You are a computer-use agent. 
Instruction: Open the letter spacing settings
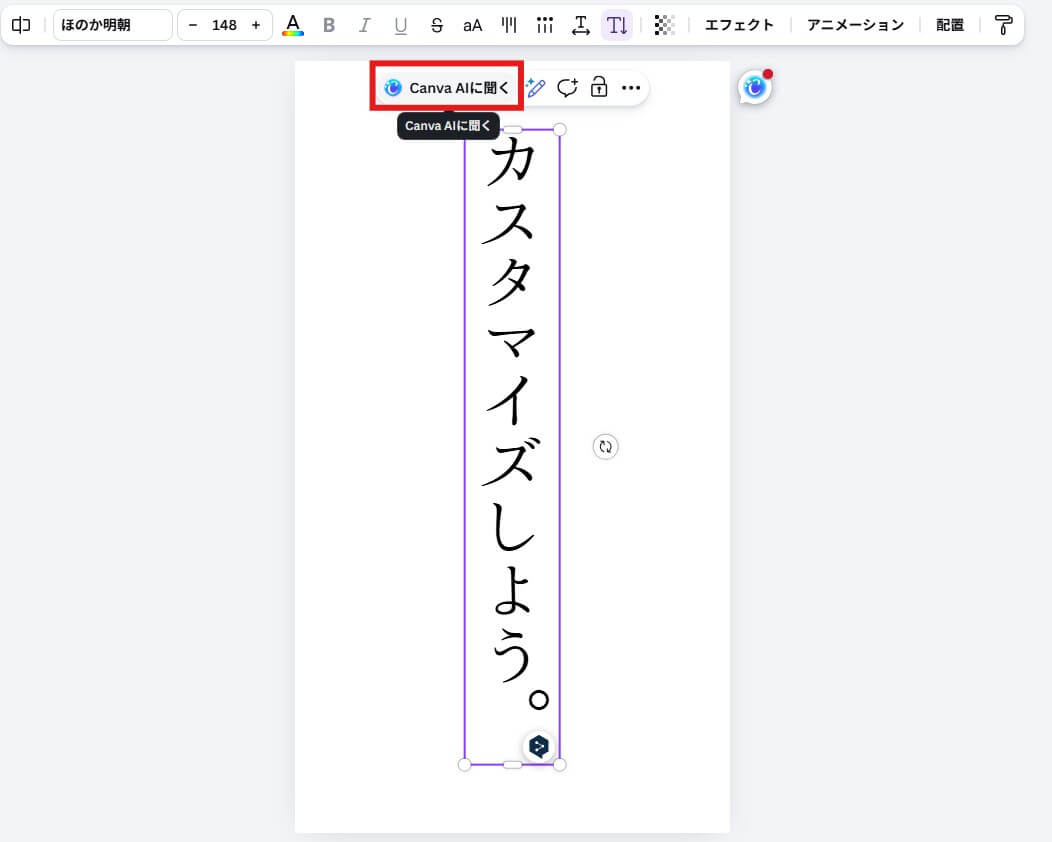tap(581, 25)
